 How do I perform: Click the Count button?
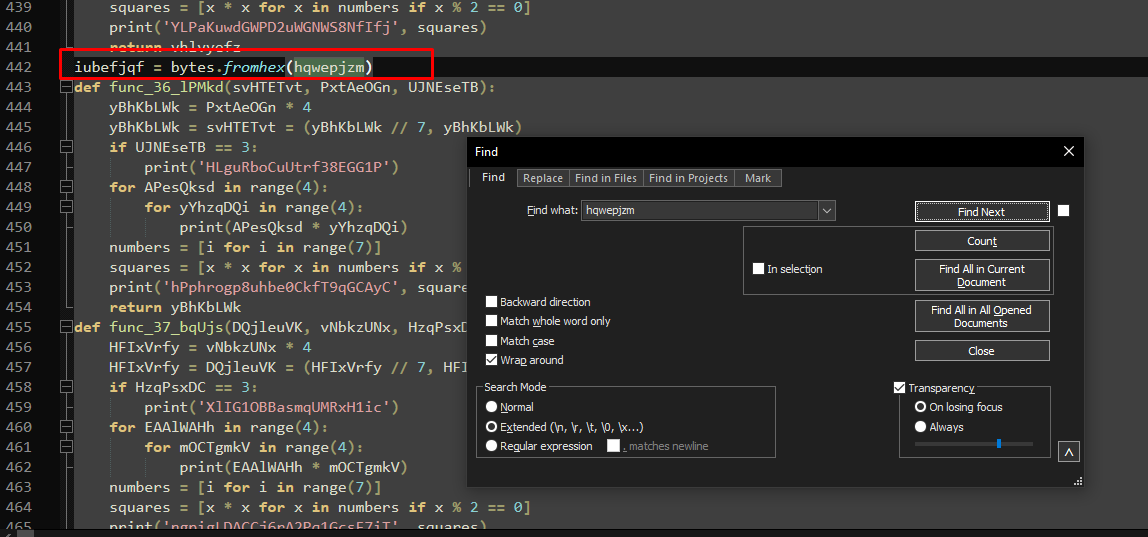982,241
